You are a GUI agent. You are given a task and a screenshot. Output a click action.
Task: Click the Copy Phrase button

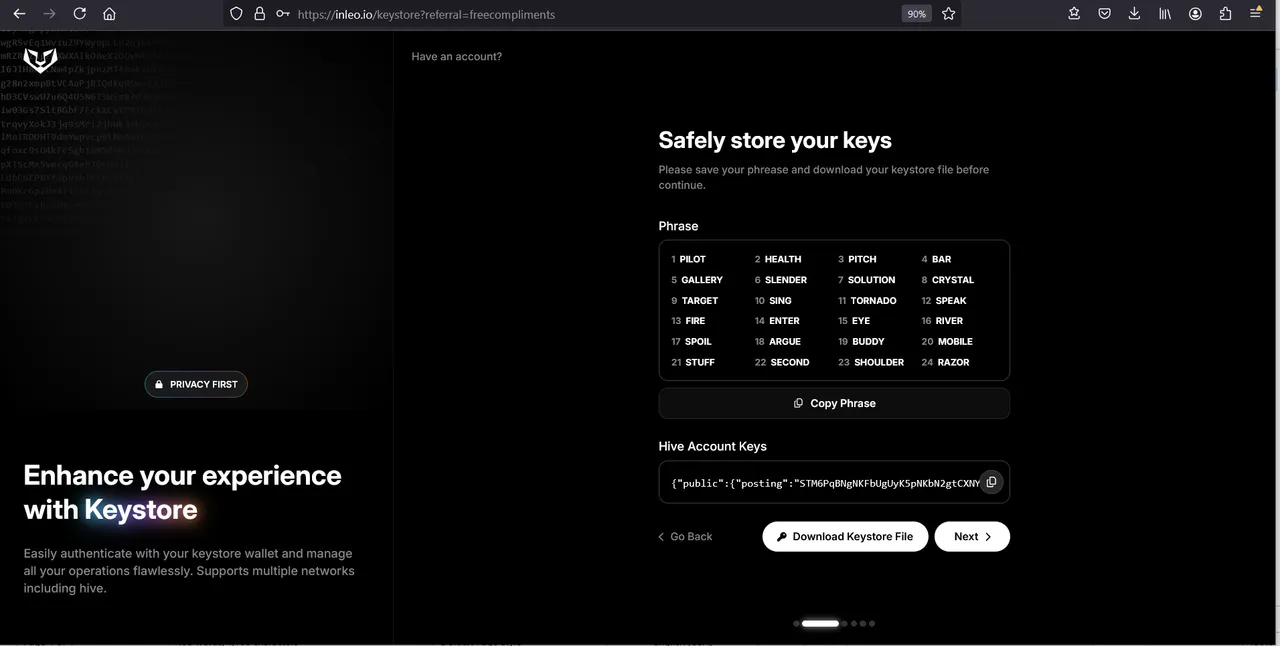pos(834,403)
